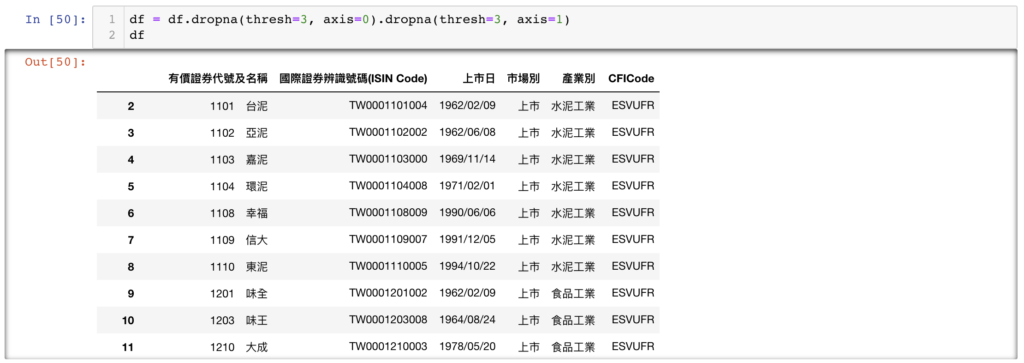Click the CFICode column header
This screenshot has height=363, width=1024.
click(631, 78)
